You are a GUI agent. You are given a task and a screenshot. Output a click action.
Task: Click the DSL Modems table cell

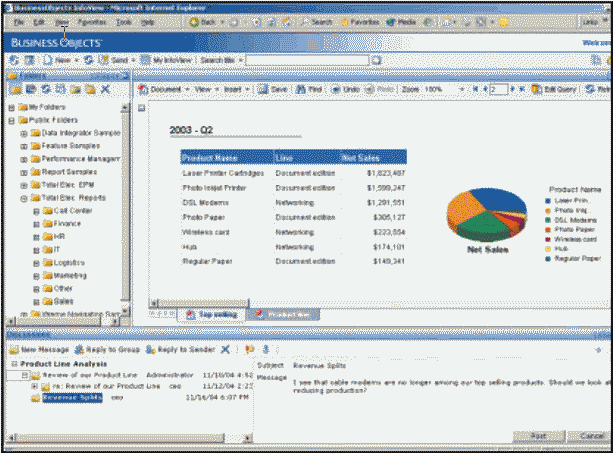pos(206,203)
